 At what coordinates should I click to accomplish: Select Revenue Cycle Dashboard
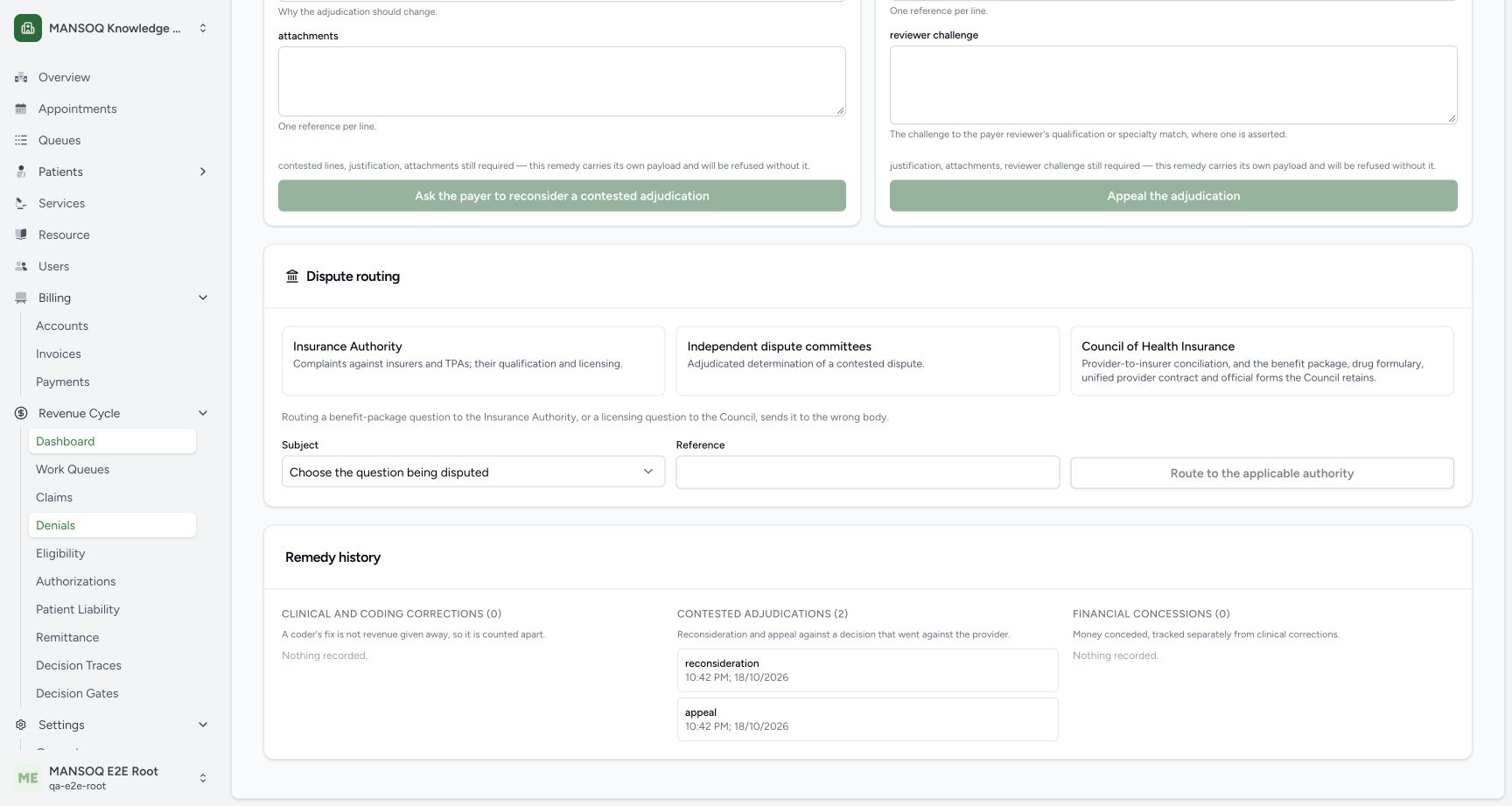click(x=112, y=441)
